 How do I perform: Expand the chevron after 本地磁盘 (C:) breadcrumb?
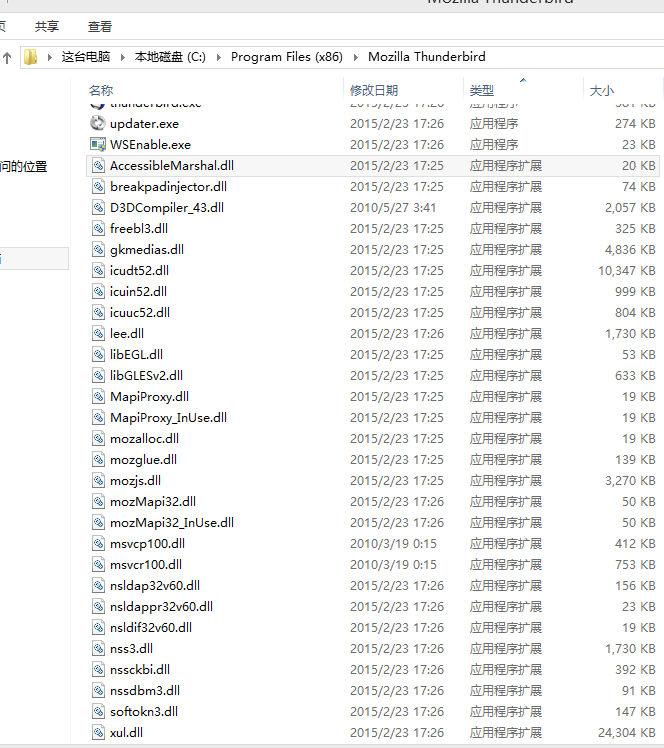pyautogui.click(x=219, y=57)
